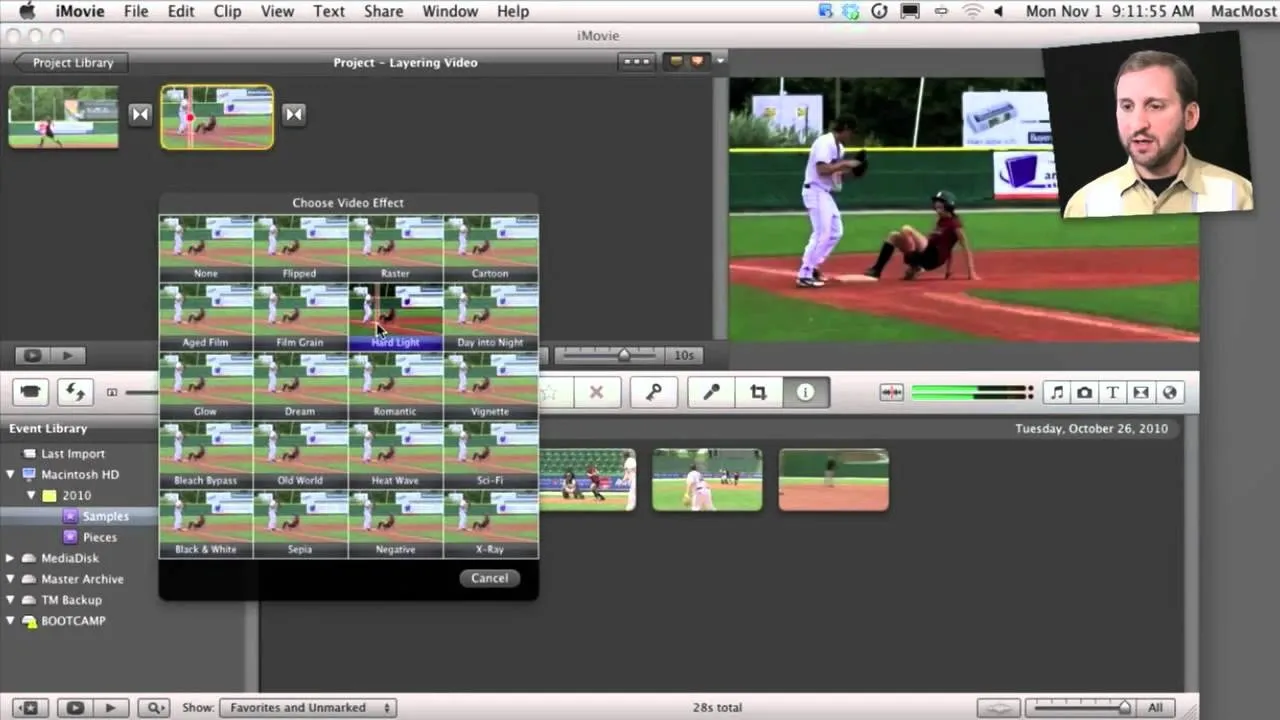
Task: Toggle audio skimming button
Action: point(891,393)
